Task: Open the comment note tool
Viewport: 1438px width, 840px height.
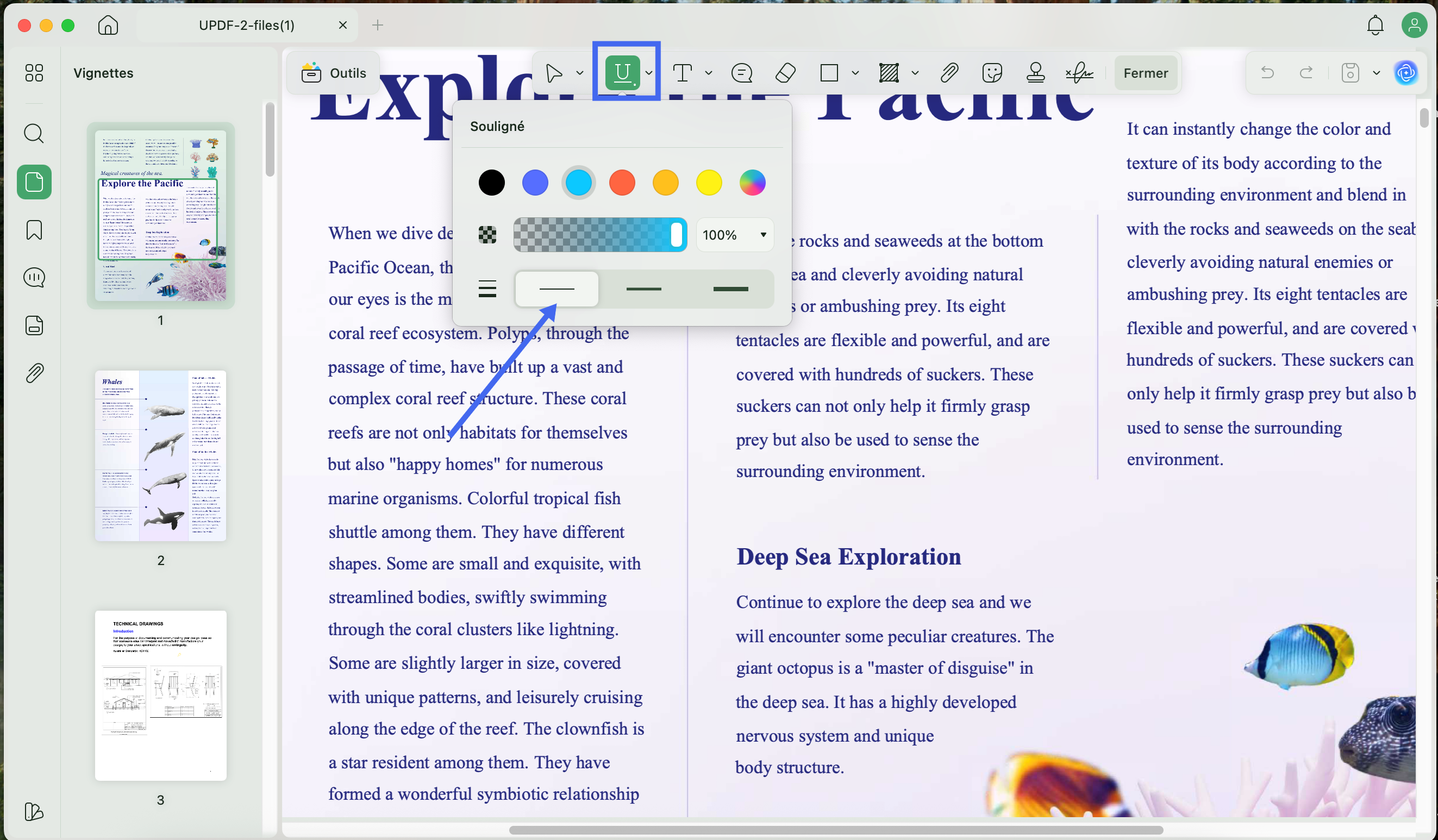Action: pyautogui.click(x=741, y=73)
